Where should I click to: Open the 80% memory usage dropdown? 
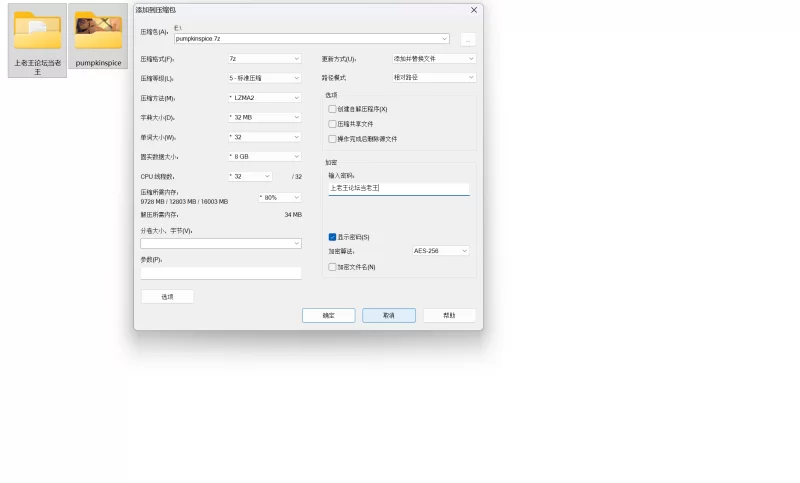coord(279,198)
